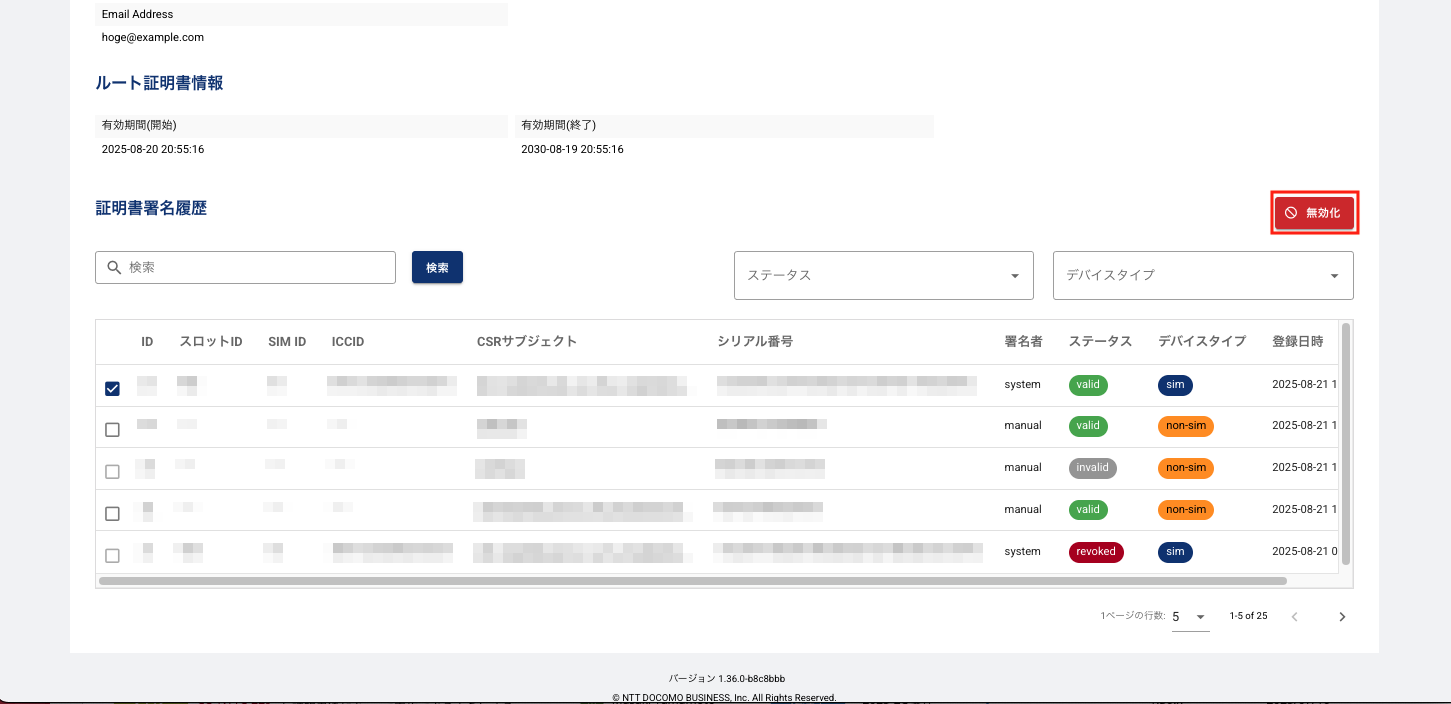Click the vertical scrollbar beside the table
Viewport: 1451px width, 704px height.
1346,443
